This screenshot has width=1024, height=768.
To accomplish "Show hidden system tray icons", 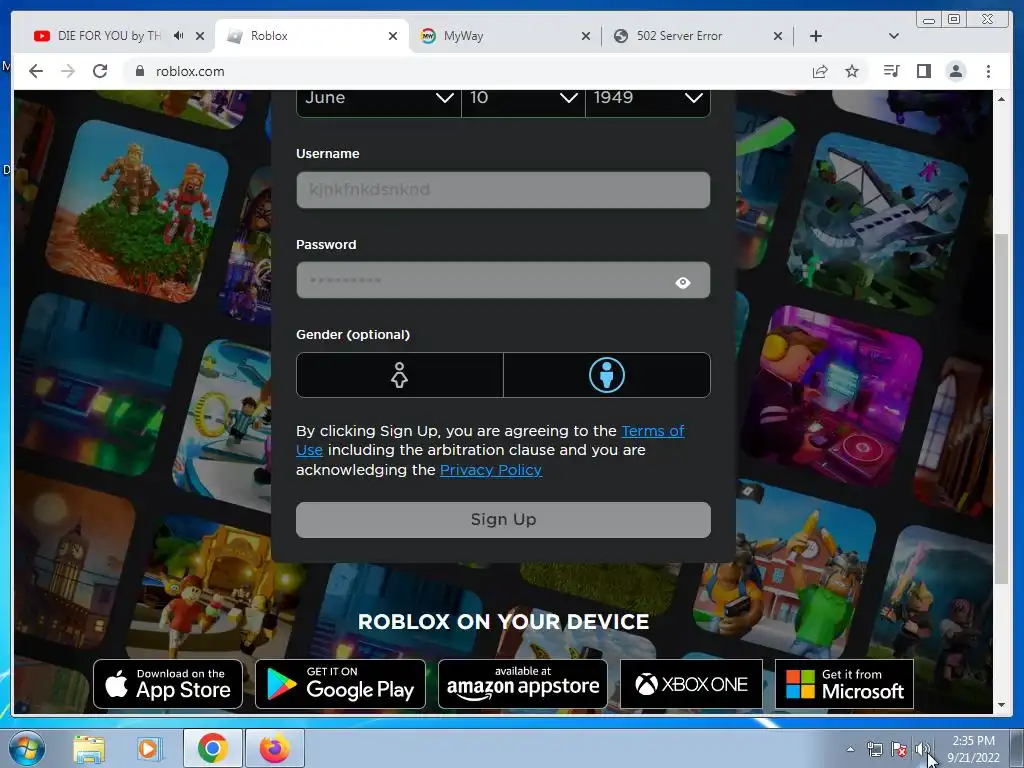I will click(850, 750).
